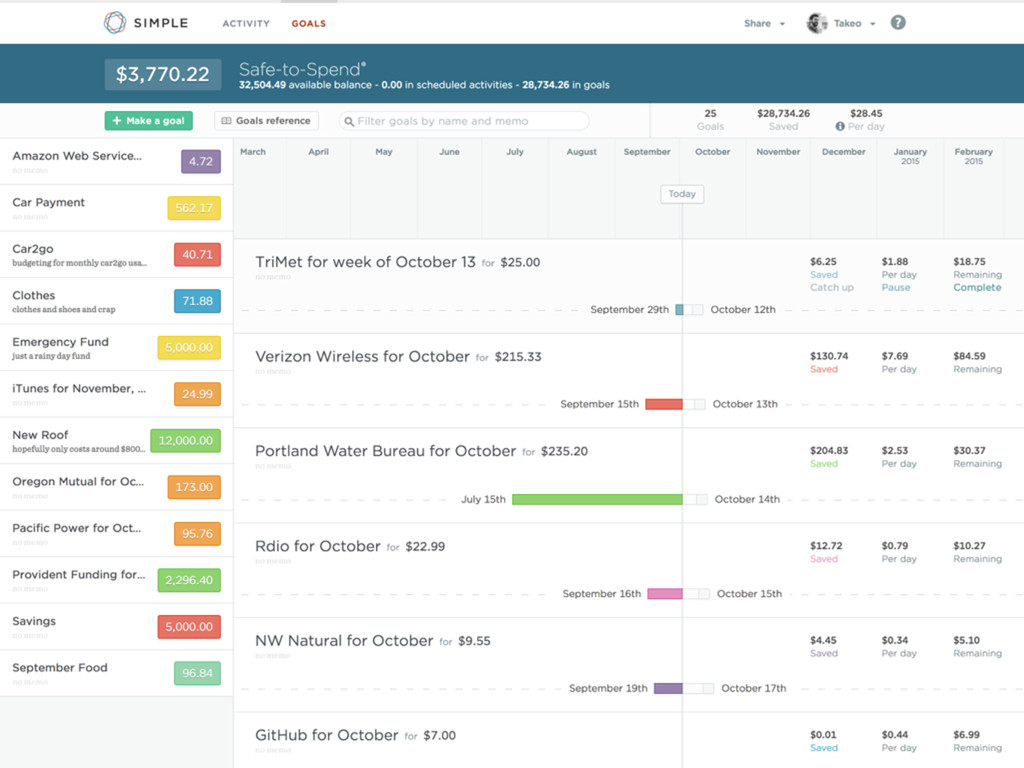Click the October month header

click(712, 152)
